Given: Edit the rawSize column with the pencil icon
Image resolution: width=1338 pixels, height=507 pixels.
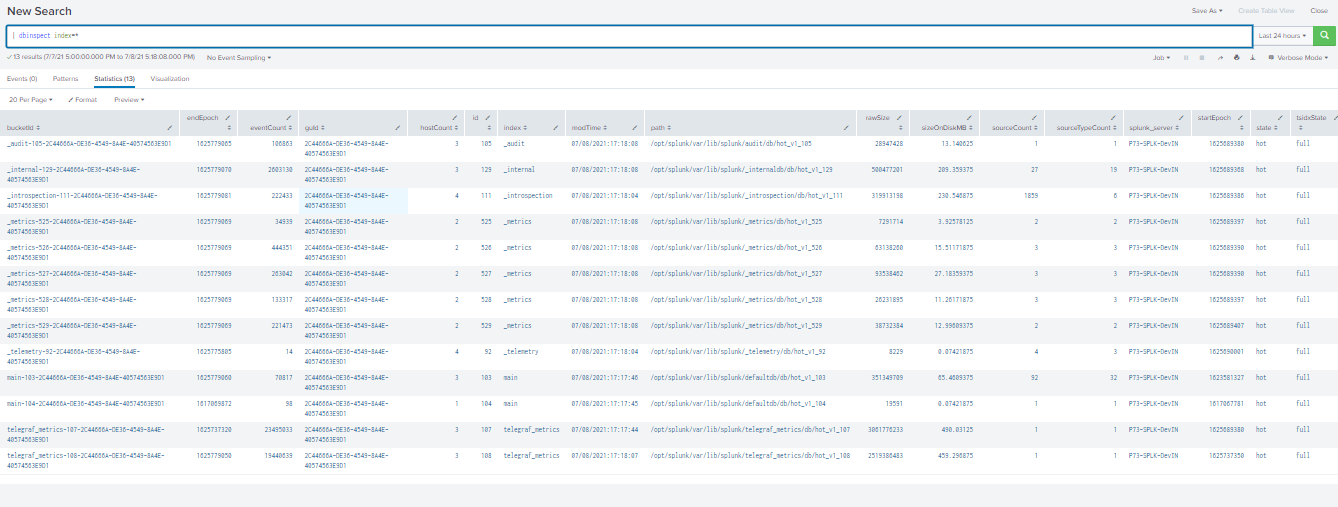Looking at the screenshot, I should pyautogui.click(x=900, y=118).
